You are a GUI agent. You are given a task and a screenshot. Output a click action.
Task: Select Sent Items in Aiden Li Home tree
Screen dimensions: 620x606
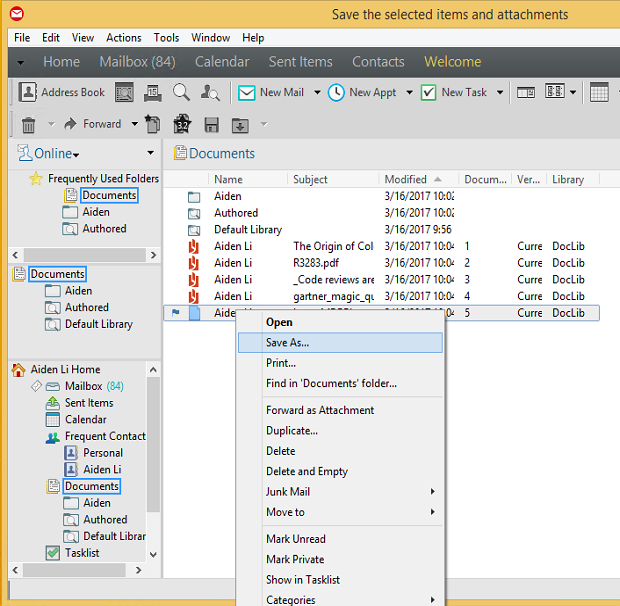point(89,403)
